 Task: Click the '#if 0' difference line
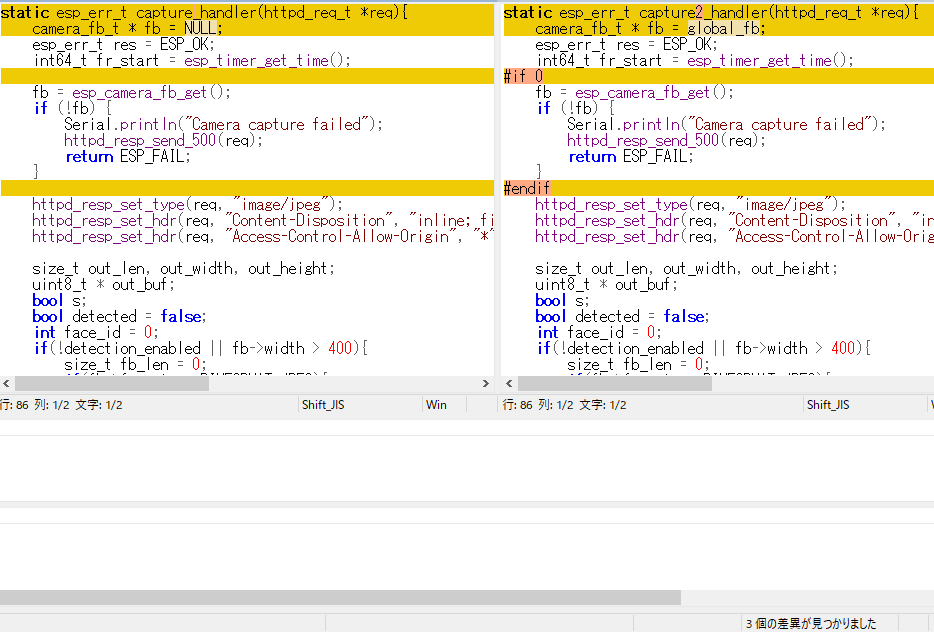pos(524,76)
